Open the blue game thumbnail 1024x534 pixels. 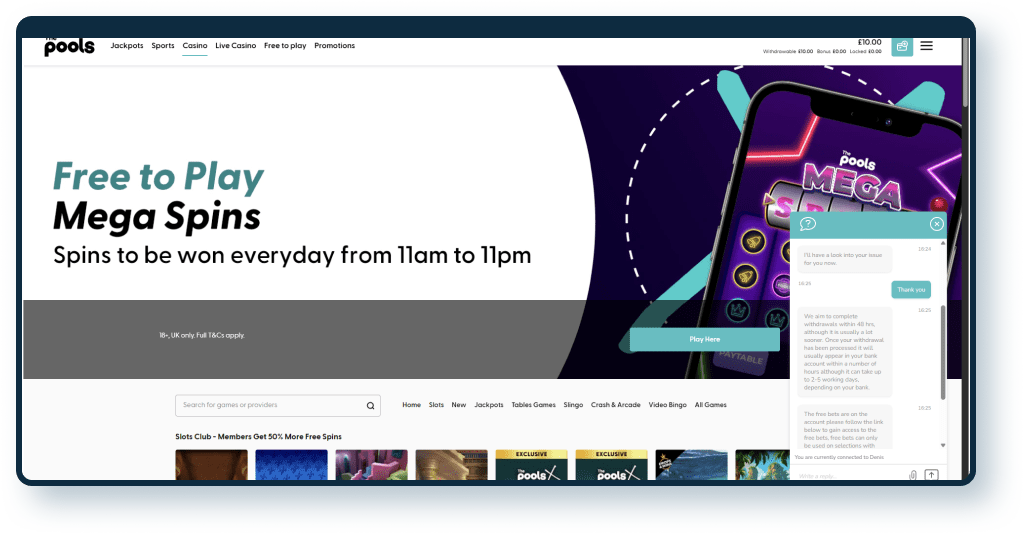(x=291, y=465)
